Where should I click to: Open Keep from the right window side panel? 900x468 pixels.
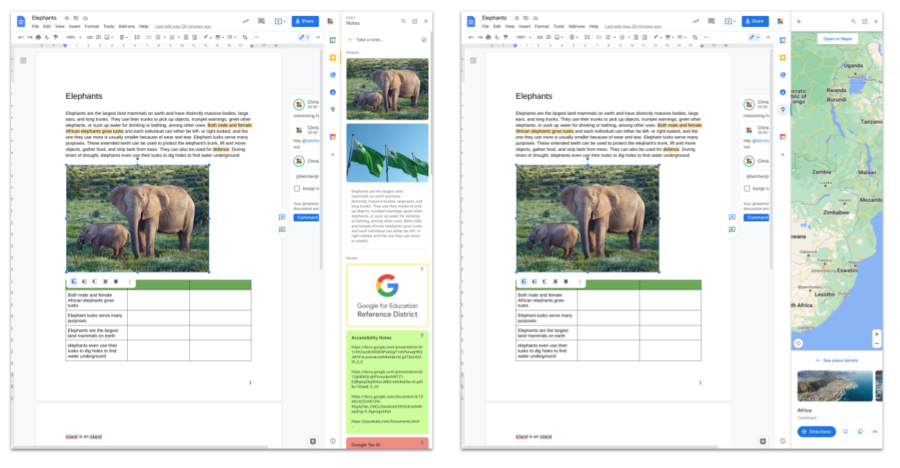(x=783, y=57)
